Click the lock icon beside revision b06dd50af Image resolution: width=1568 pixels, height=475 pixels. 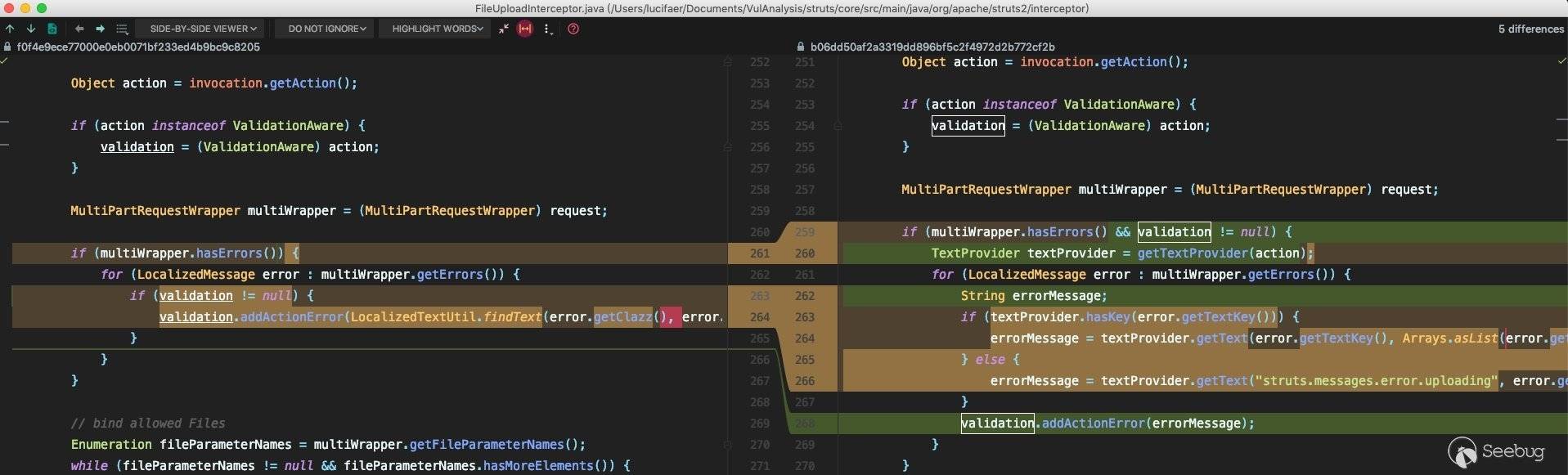pos(802,47)
